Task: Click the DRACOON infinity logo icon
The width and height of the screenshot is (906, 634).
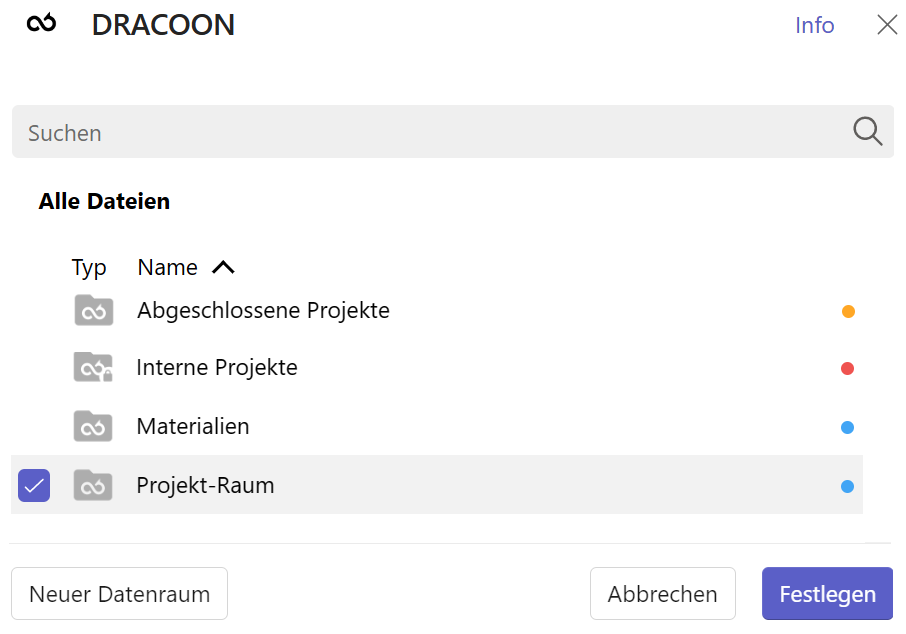Action: (x=42, y=24)
